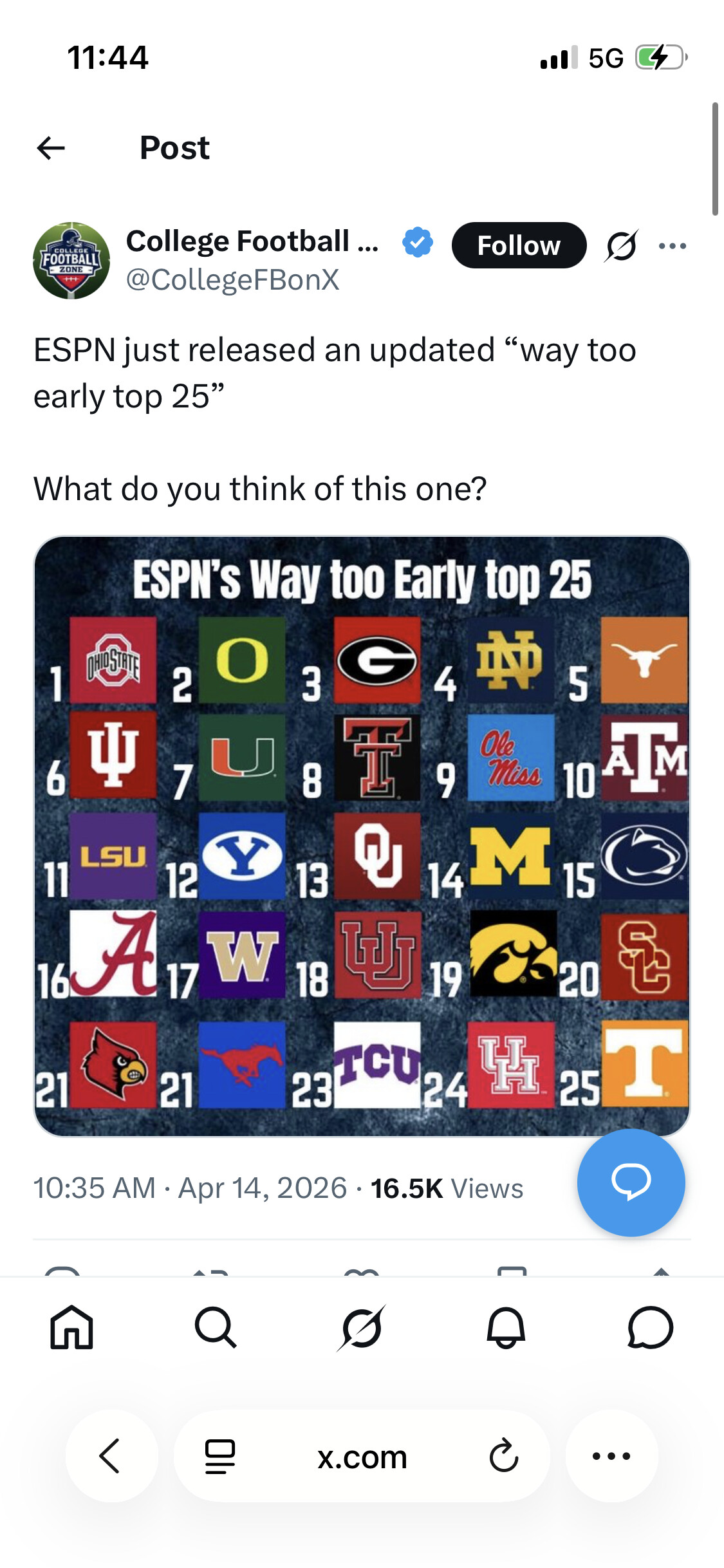
Task: Open Notifications bell tab
Action: pos(506,1327)
